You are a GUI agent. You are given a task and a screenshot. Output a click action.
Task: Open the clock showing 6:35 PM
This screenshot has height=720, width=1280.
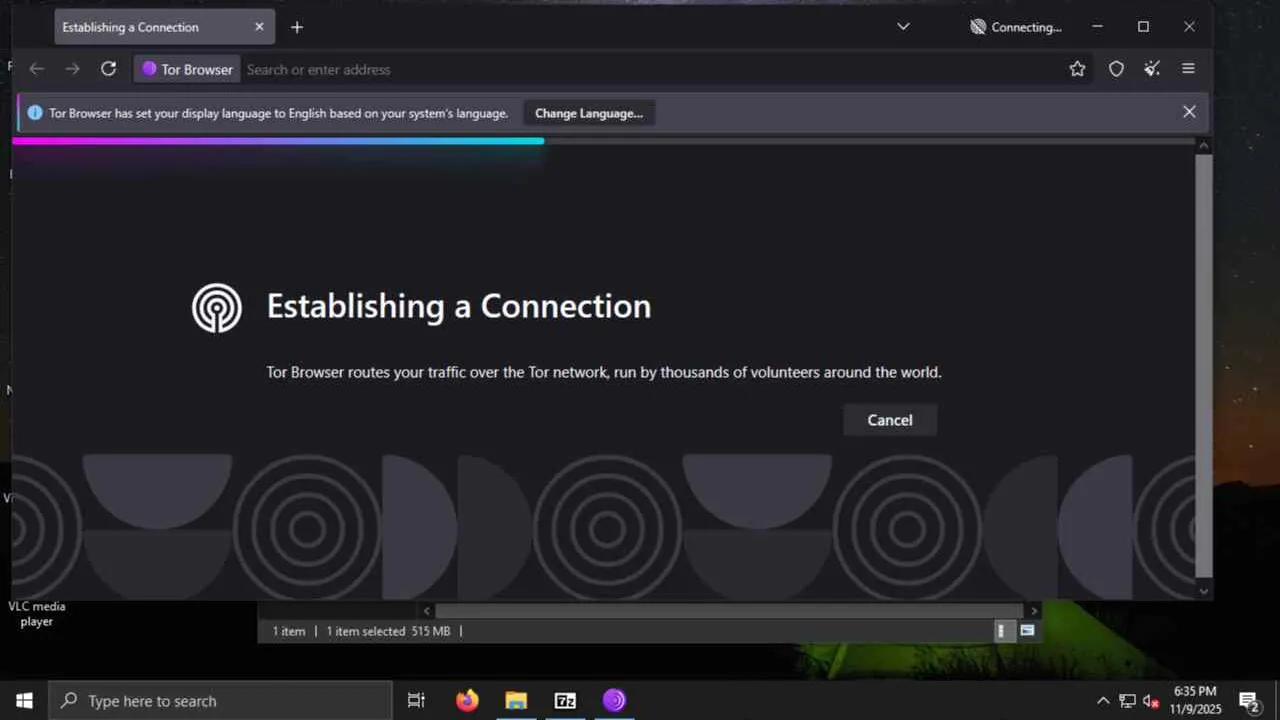click(x=1195, y=700)
